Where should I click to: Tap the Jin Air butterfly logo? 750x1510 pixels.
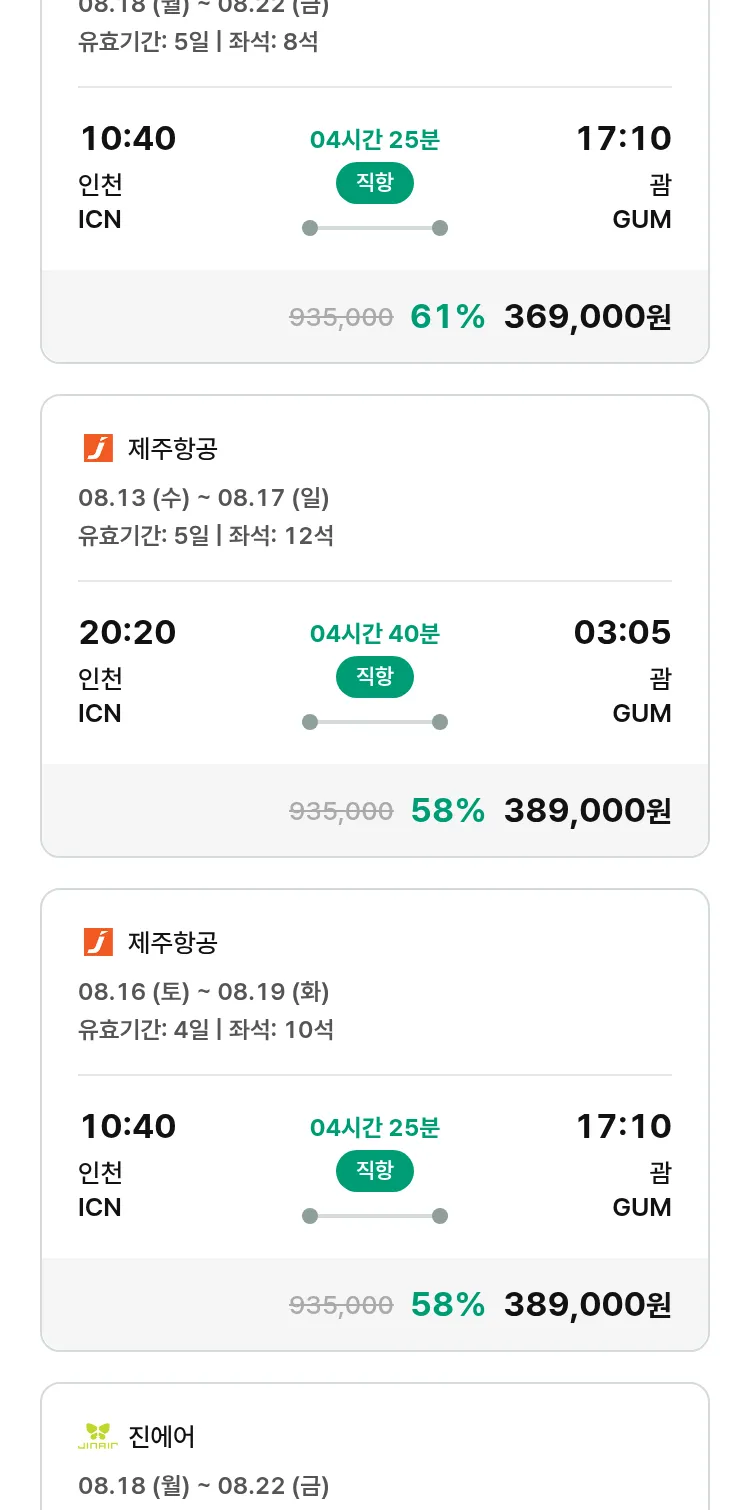coord(98,1436)
